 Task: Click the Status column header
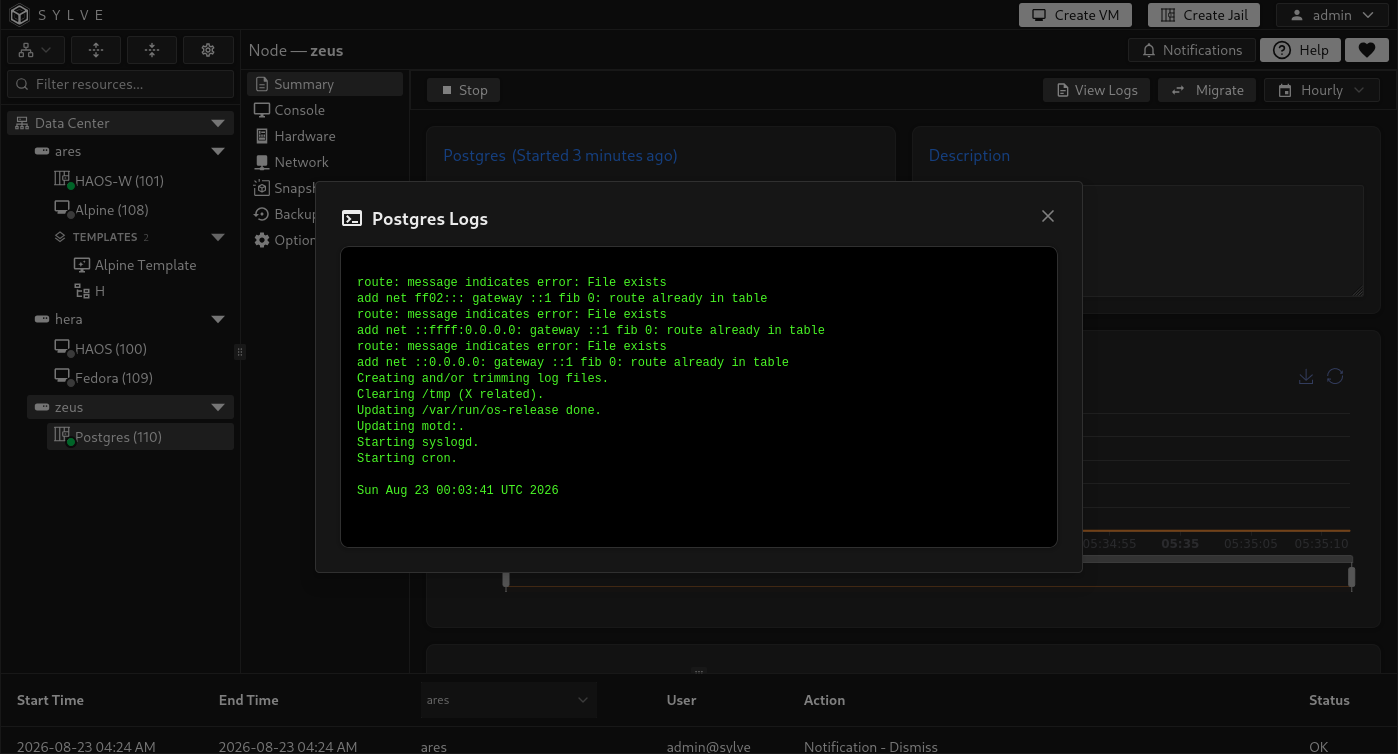point(1329,700)
